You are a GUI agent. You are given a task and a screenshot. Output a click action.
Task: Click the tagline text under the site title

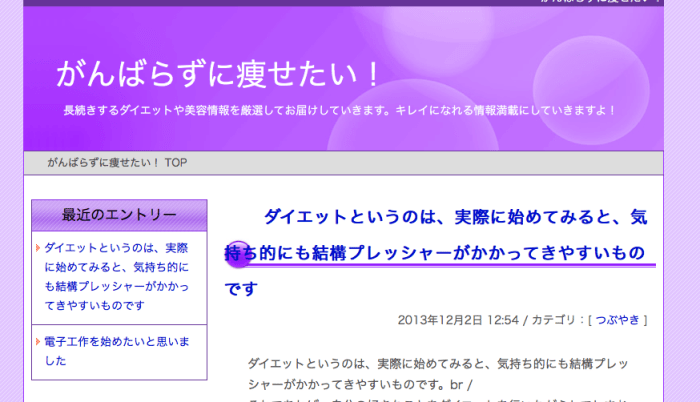coord(339,110)
